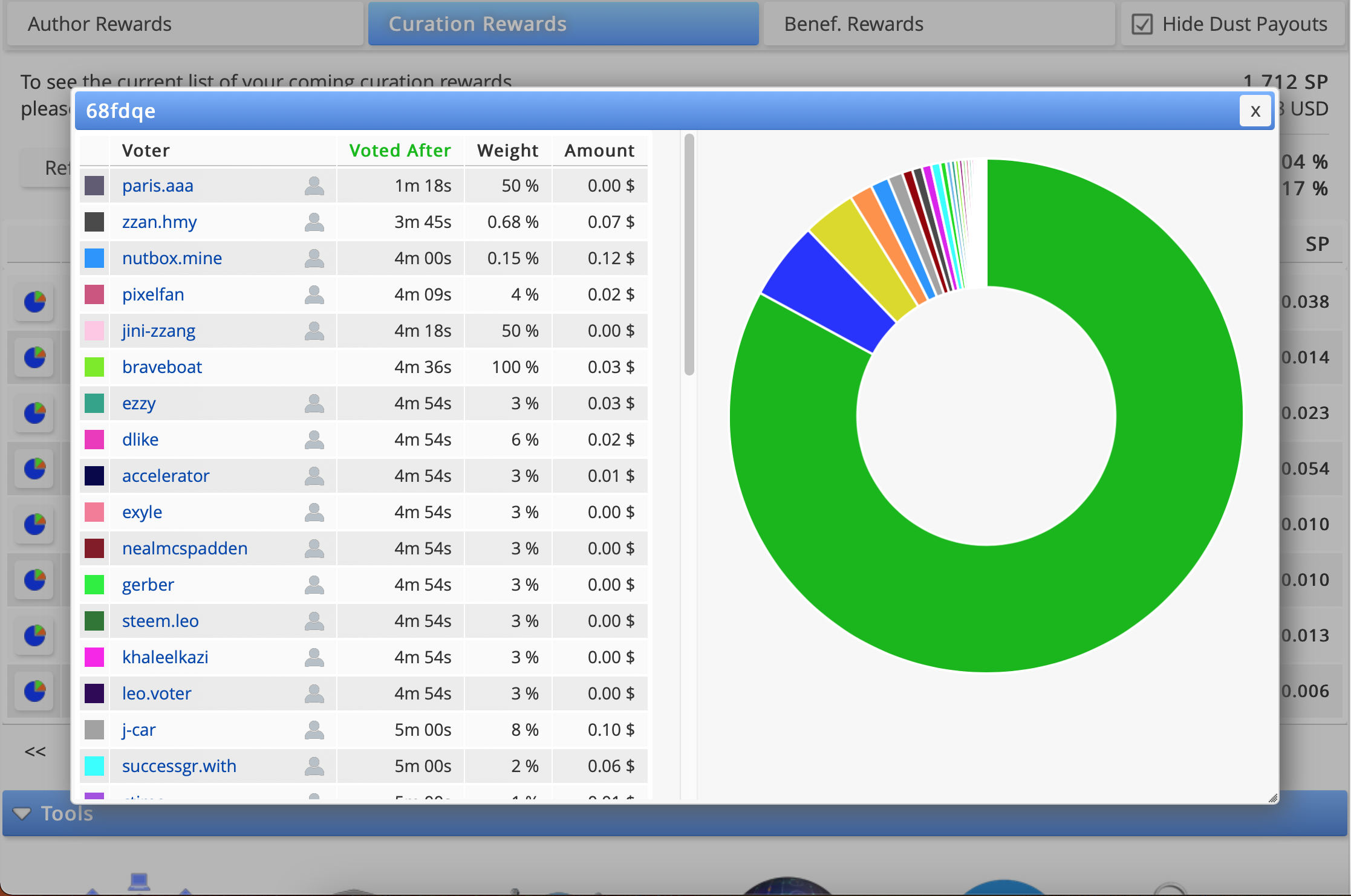Close the 68fdqe dialog with x
This screenshot has width=1351, height=896.
click(1255, 111)
